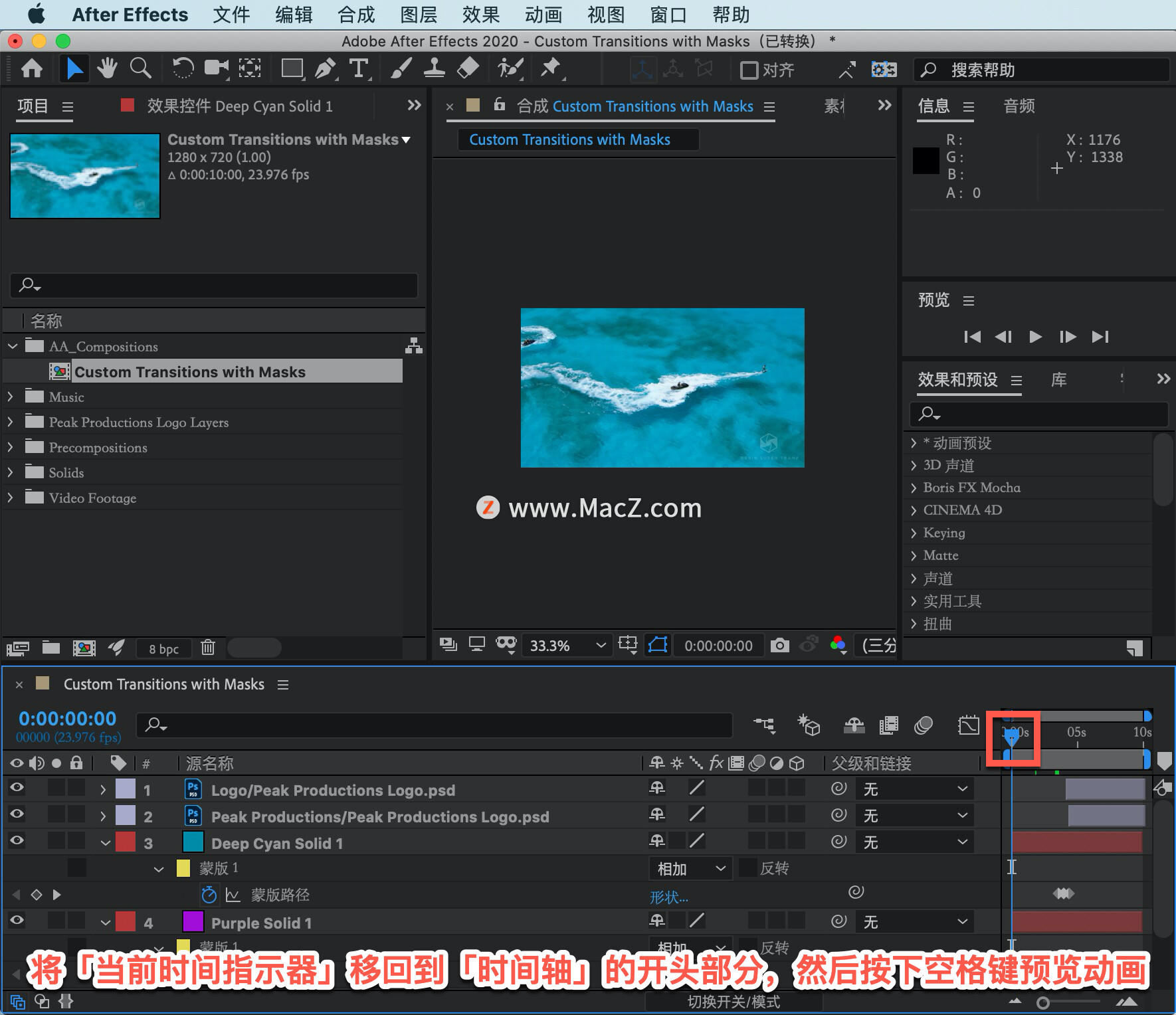This screenshot has height=1015, width=1176.
Task: Select the Zoom magnifier tool
Action: coord(140,68)
